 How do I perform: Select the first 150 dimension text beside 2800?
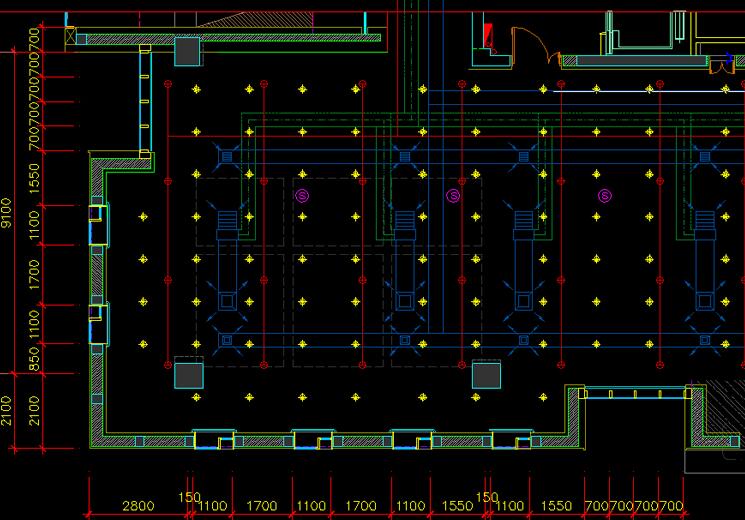coord(189,497)
